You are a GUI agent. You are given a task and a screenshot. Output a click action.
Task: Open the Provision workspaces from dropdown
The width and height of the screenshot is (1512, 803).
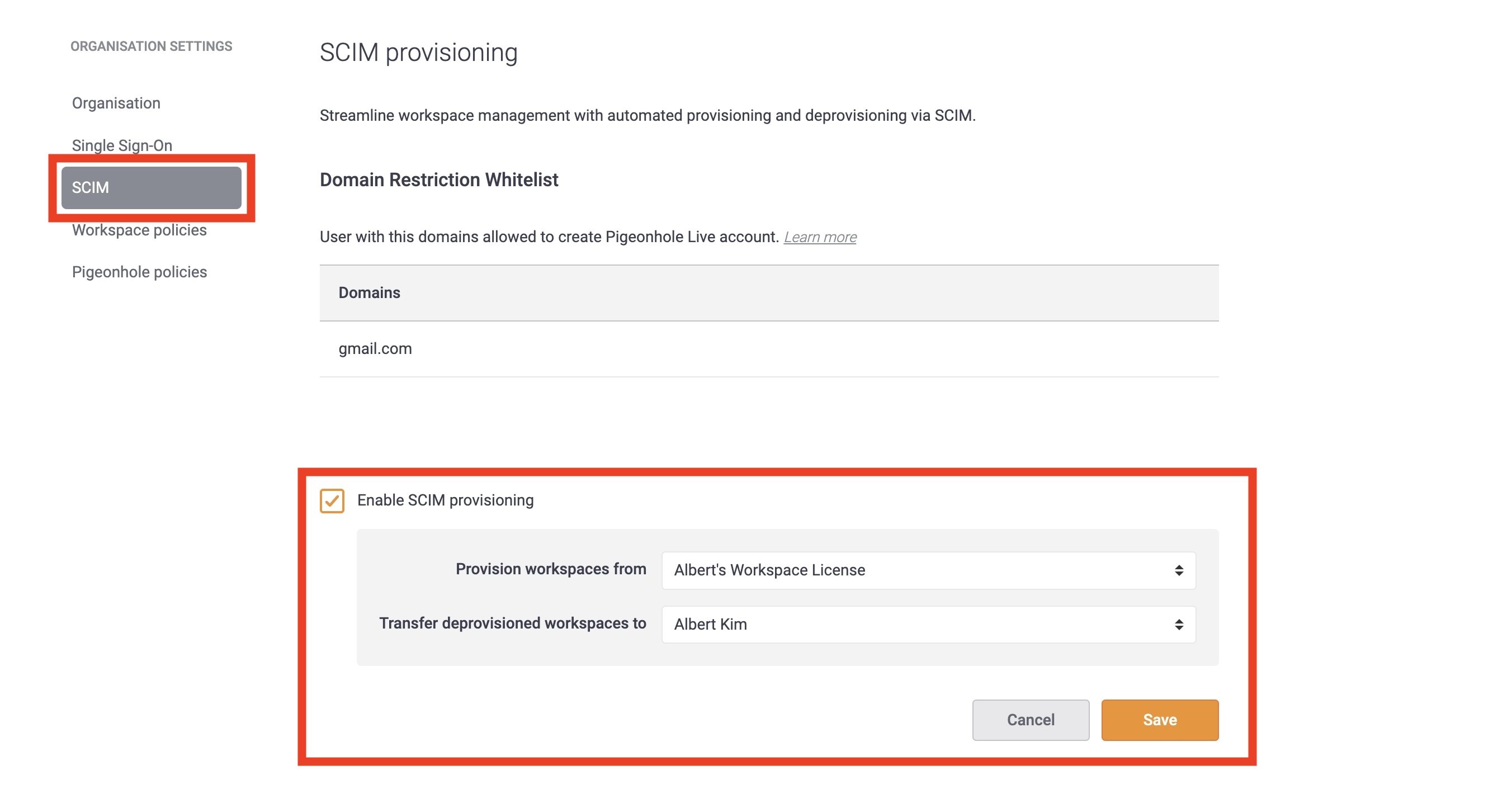point(928,570)
